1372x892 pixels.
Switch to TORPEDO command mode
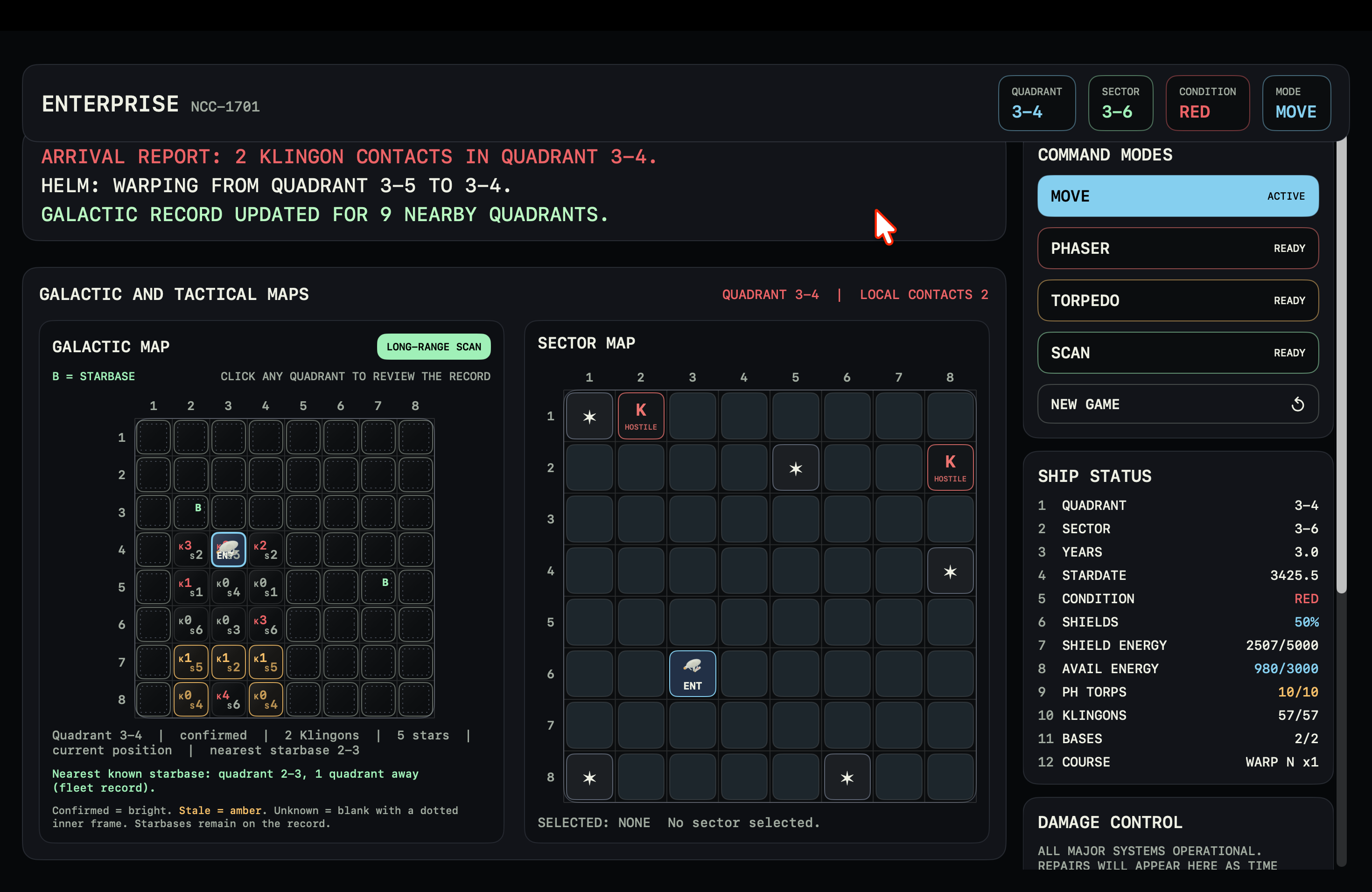1177,300
